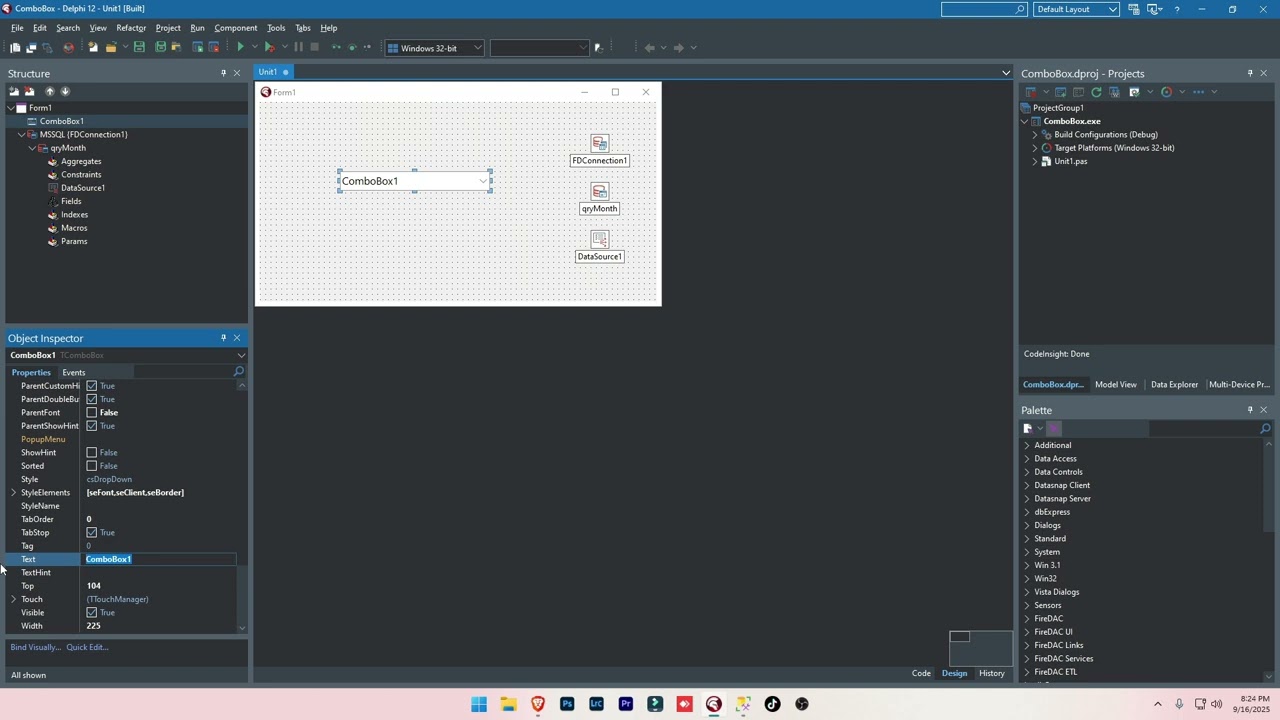Toggle ParentFont checkbox
Viewport: 1280px width, 720px height.
click(x=92, y=412)
